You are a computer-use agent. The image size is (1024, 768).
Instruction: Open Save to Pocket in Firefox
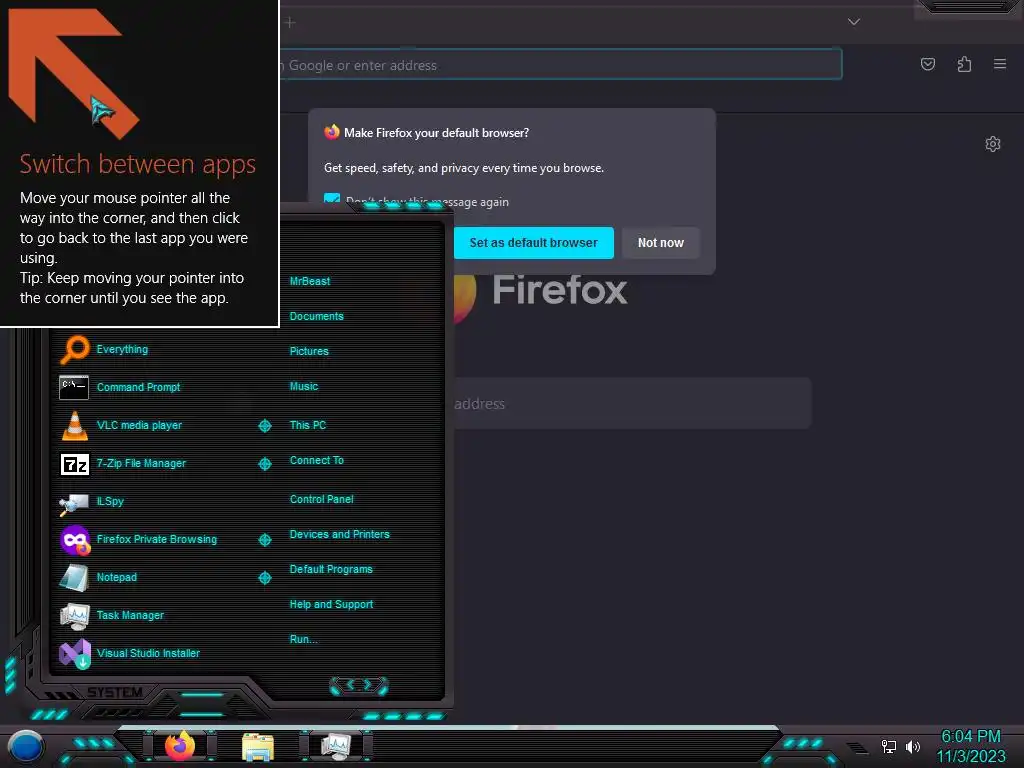pyautogui.click(x=928, y=64)
